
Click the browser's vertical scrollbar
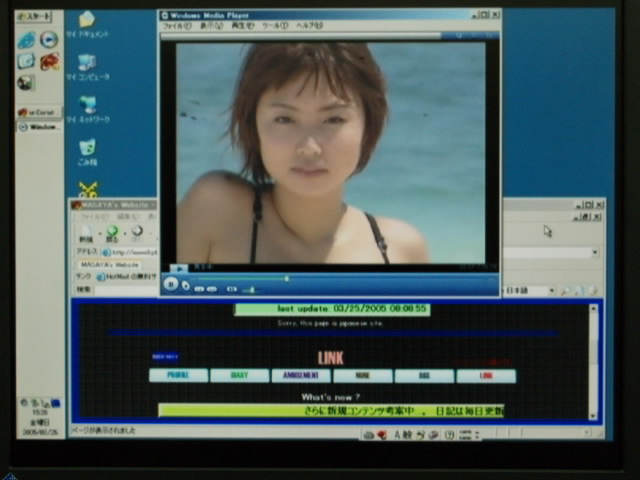click(x=596, y=360)
